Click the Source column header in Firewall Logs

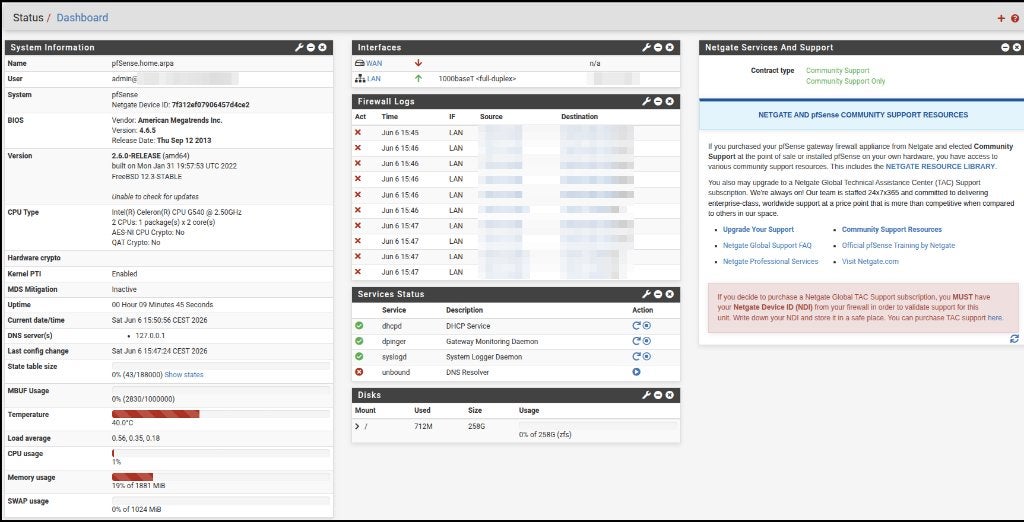pyautogui.click(x=491, y=117)
